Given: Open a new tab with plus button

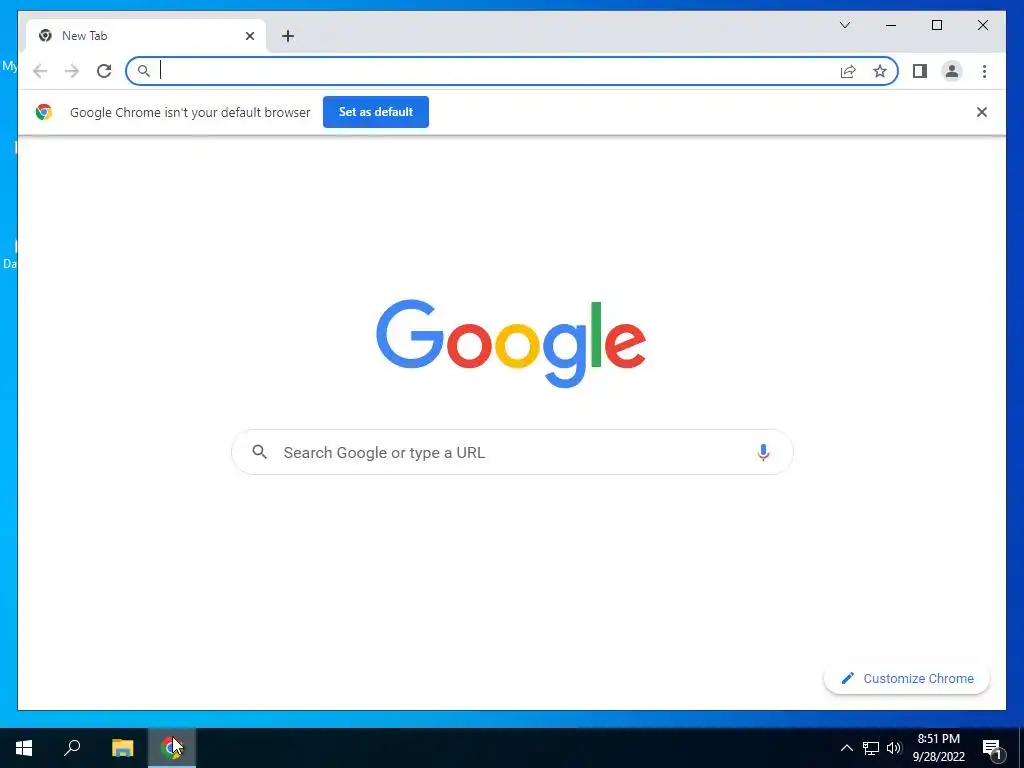Looking at the screenshot, I should tap(288, 36).
